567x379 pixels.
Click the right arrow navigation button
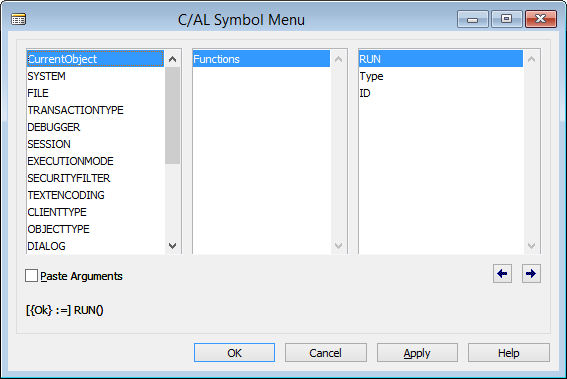(x=531, y=274)
